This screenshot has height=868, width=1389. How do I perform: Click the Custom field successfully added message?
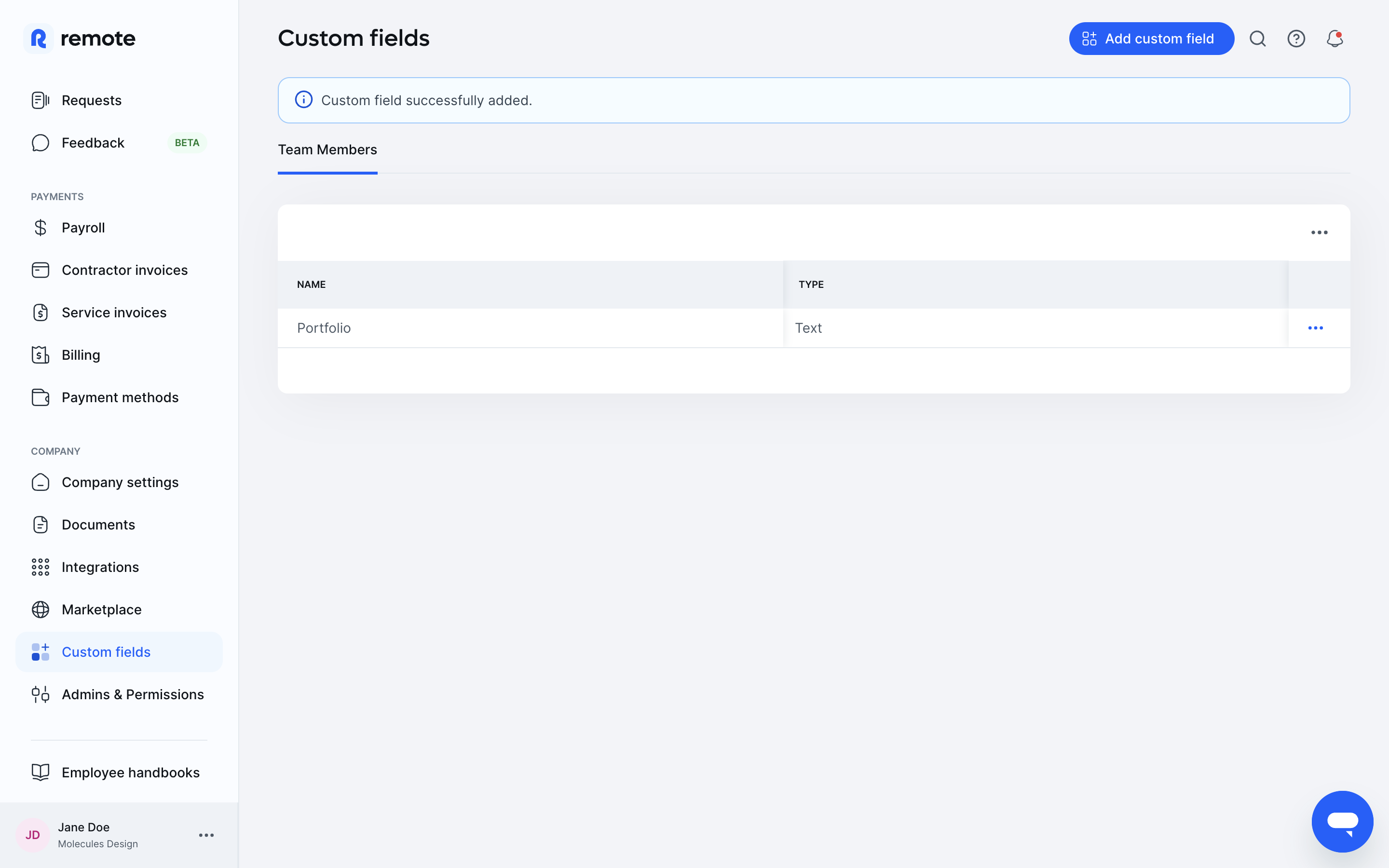(x=426, y=100)
